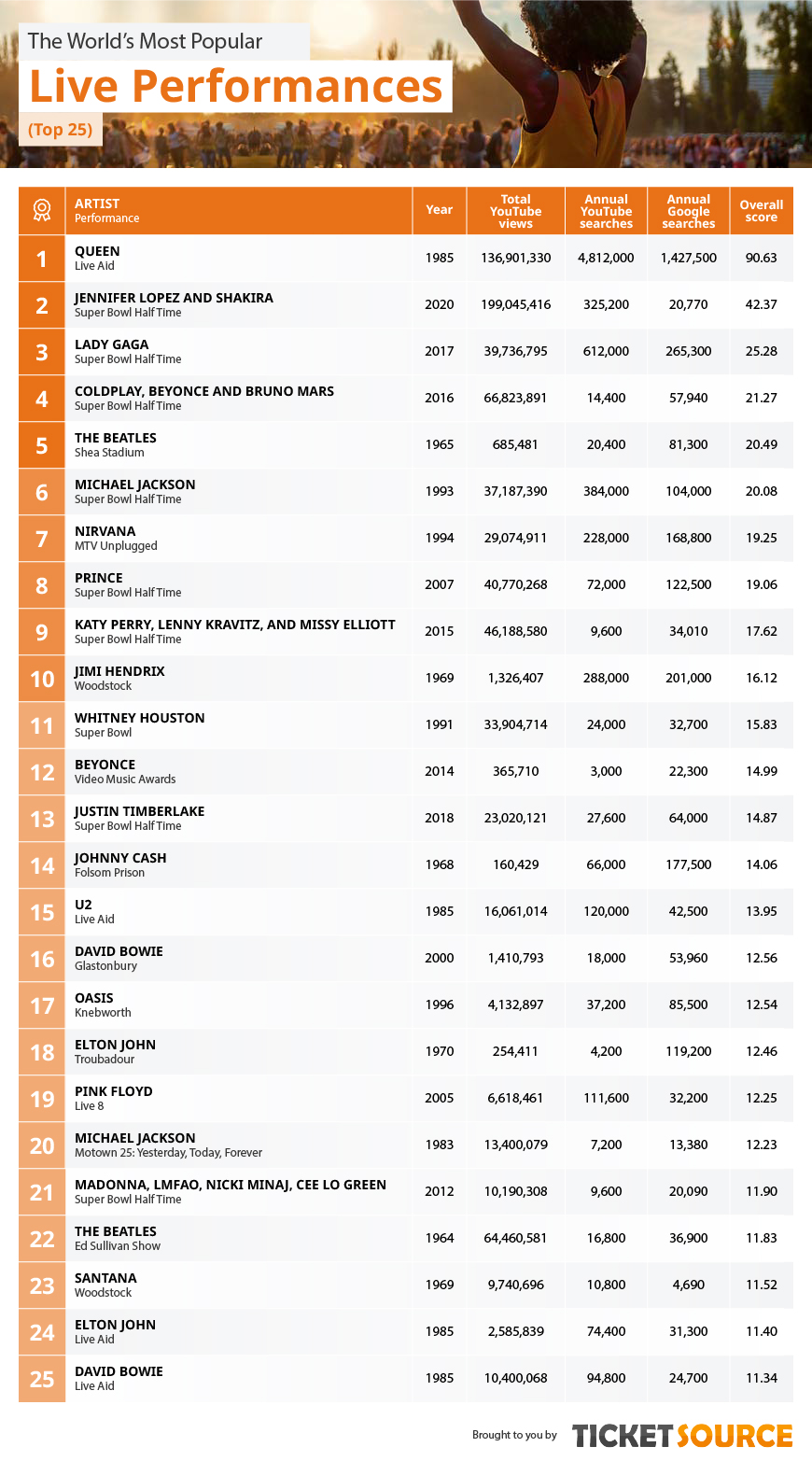Click the Live Performances title
The image size is (812, 1475).
236,86
